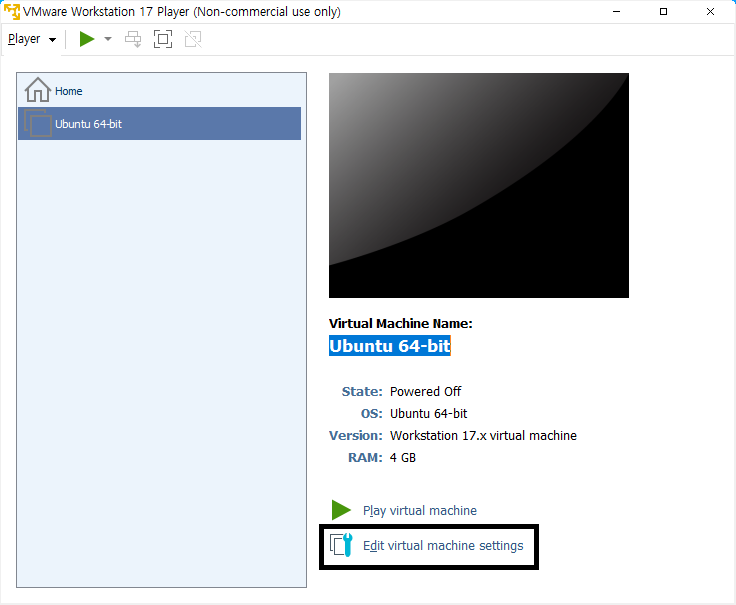The height and width of the screenshot is (605, 736).
Task: Minimize the VMware Player window
Action: tap(617, 11)
